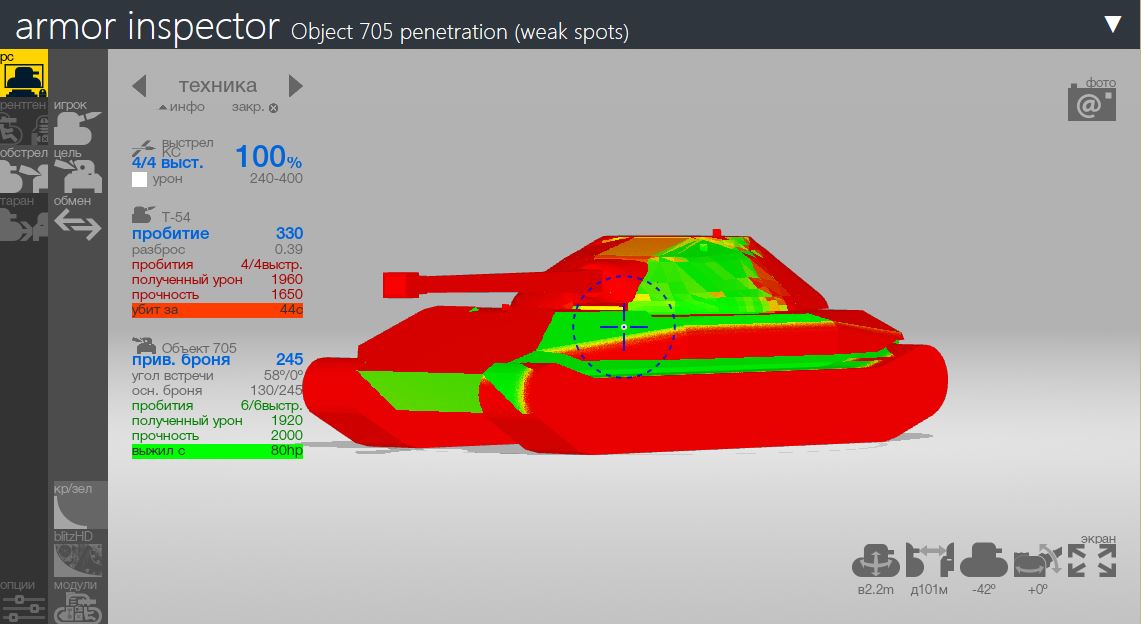Viewport: 1141px width, 624px height.
Task: Click the угол встречи 58°/0° row
Action: tap(217, 376)
